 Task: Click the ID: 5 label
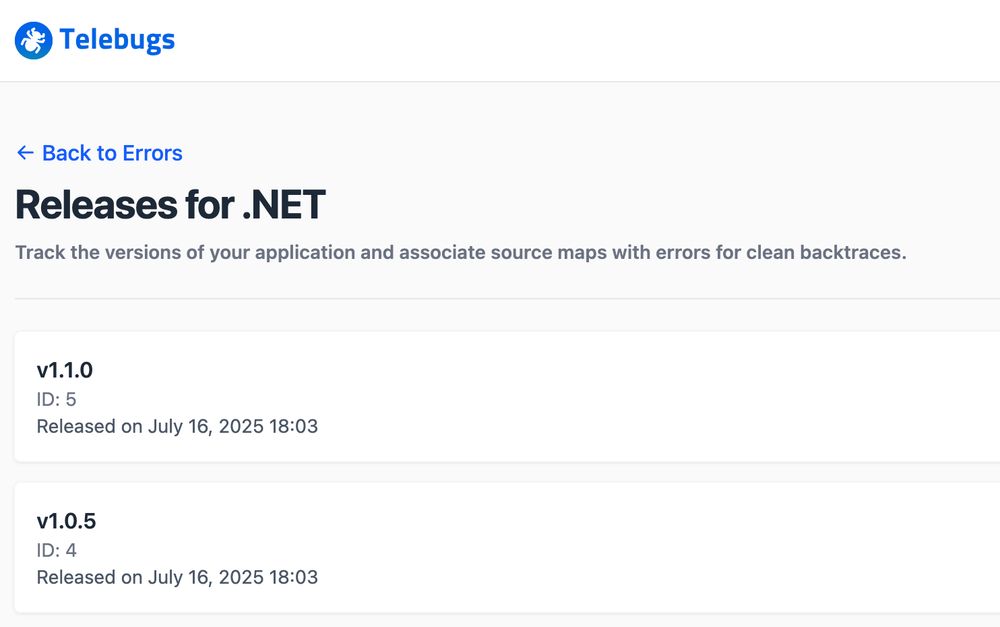point(56,399)
